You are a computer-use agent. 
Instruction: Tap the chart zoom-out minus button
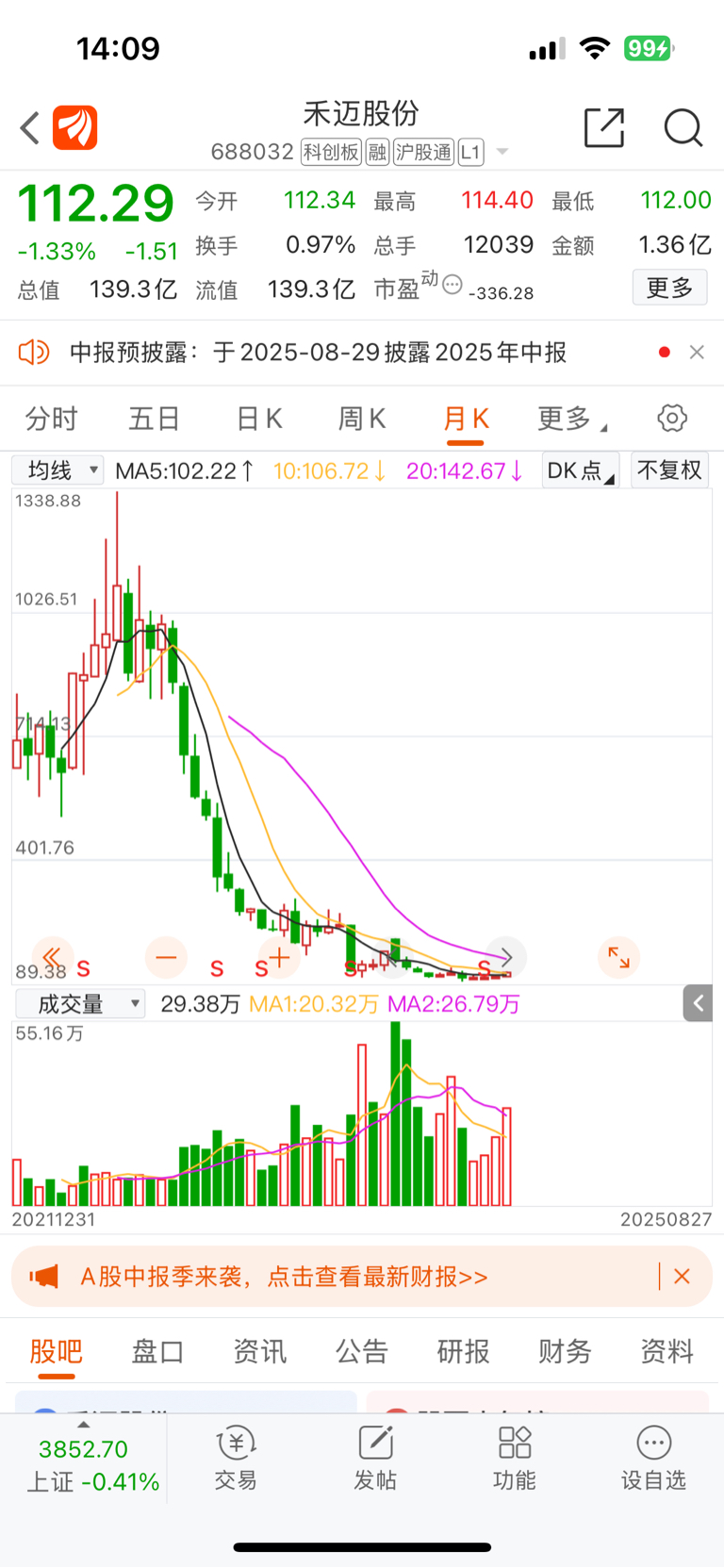coord(166,957)
